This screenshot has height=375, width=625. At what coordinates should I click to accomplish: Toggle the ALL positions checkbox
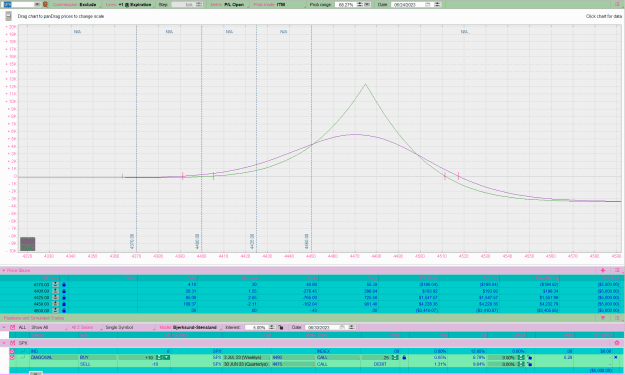tap(12, 327)
